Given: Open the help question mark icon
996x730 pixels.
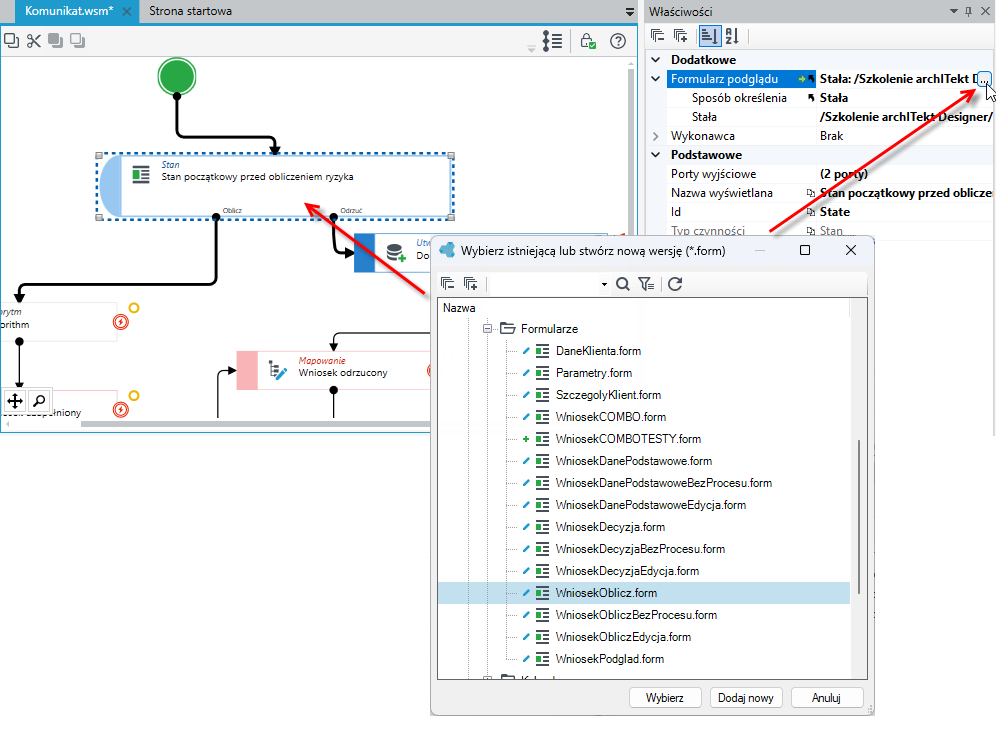Looking at the screenshot, I should click(617, 41).
